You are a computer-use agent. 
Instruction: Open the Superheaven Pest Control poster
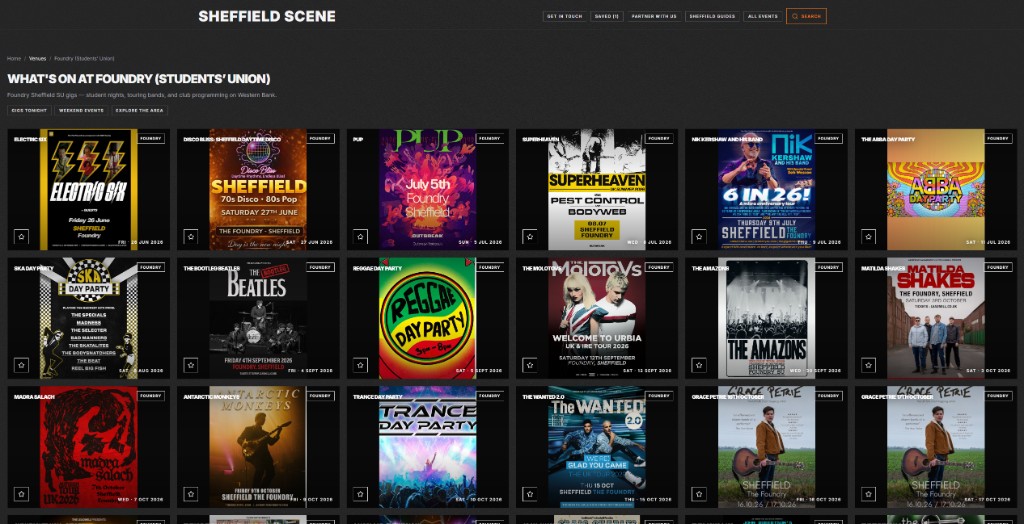tap(597, 189)
